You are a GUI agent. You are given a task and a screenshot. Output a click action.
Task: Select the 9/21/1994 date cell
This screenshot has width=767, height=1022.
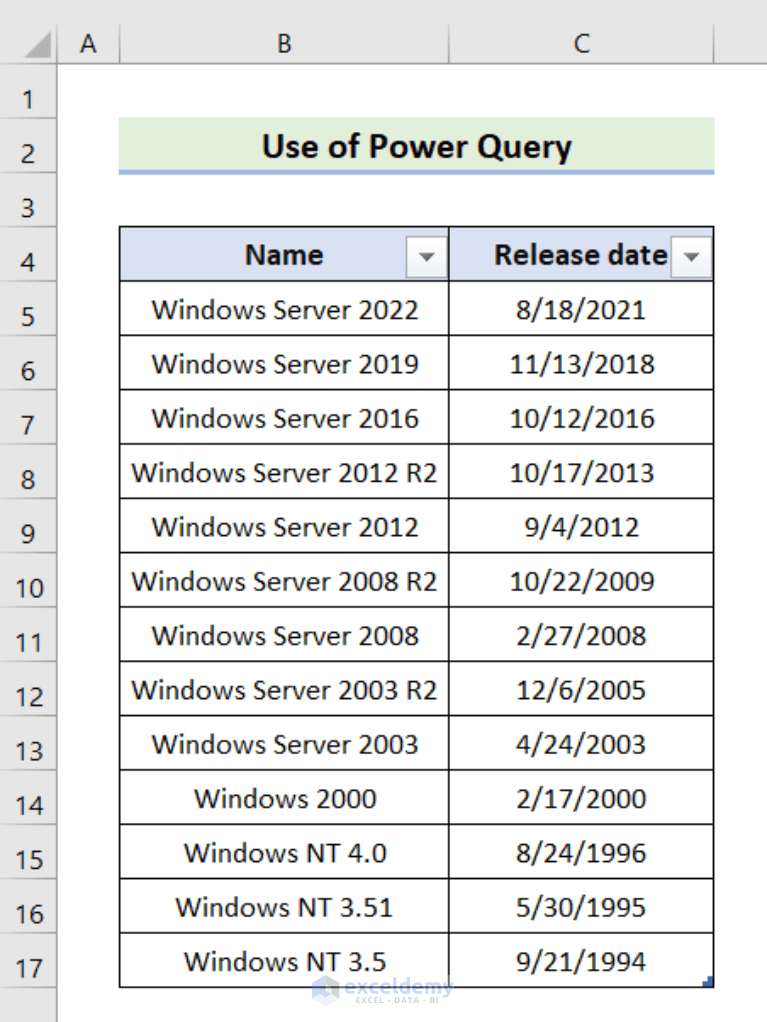point(581,961)
